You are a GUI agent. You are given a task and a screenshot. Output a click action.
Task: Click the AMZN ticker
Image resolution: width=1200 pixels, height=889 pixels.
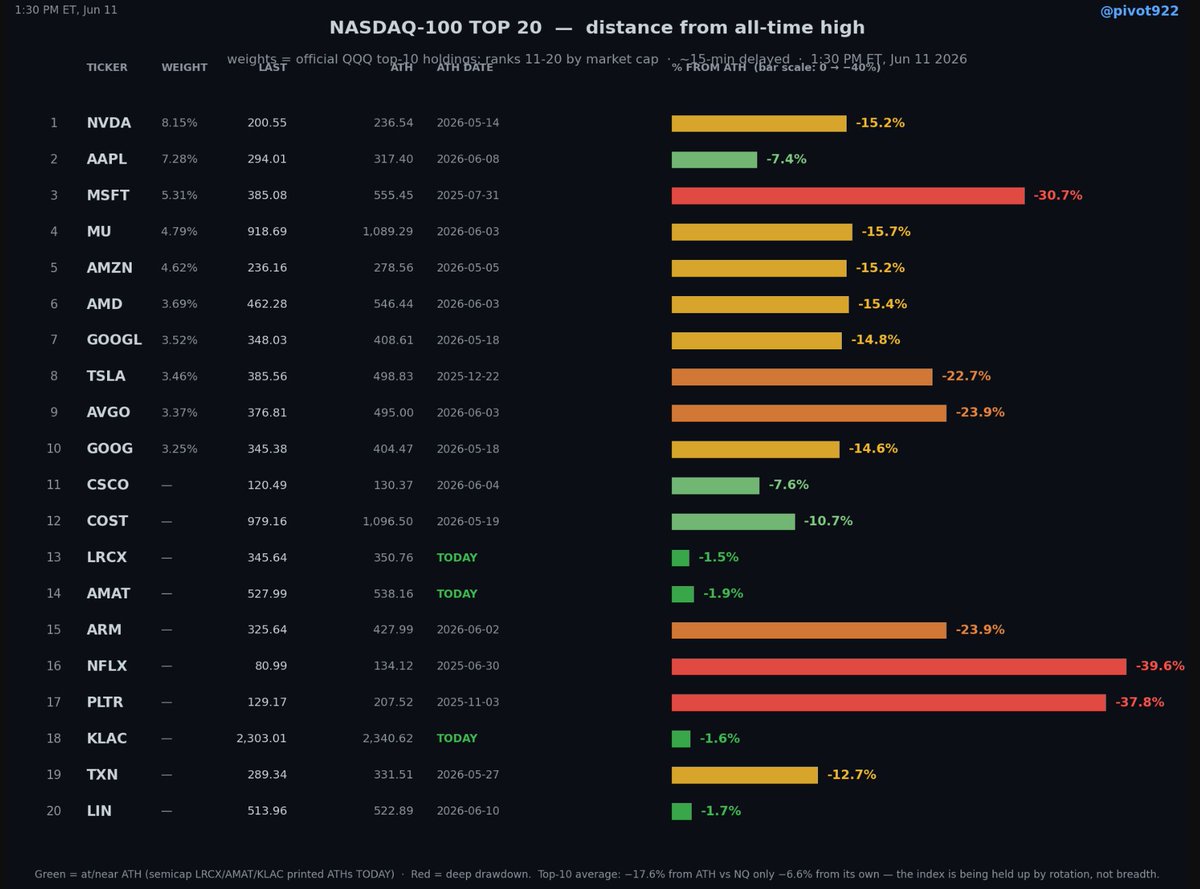coord(110,268)
